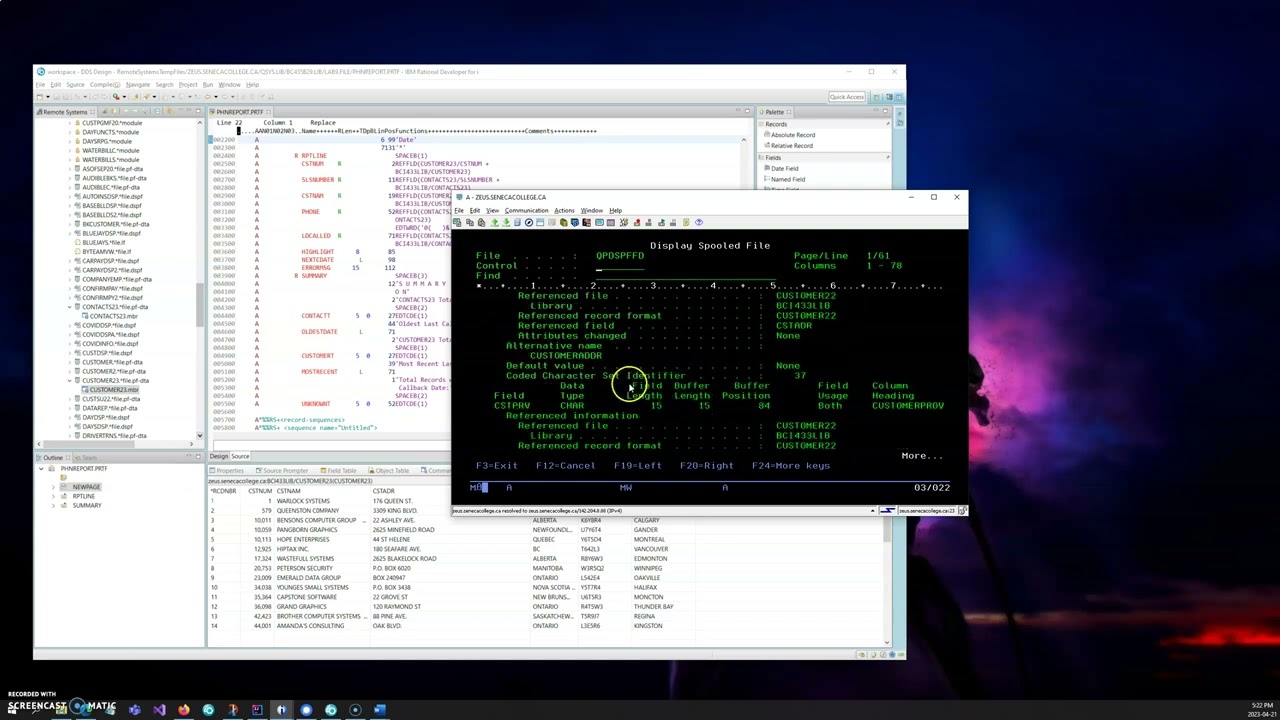The image size is (1280, 720).
Task: Open the Project menu in RDi window
Action: [x=188, y=85]
